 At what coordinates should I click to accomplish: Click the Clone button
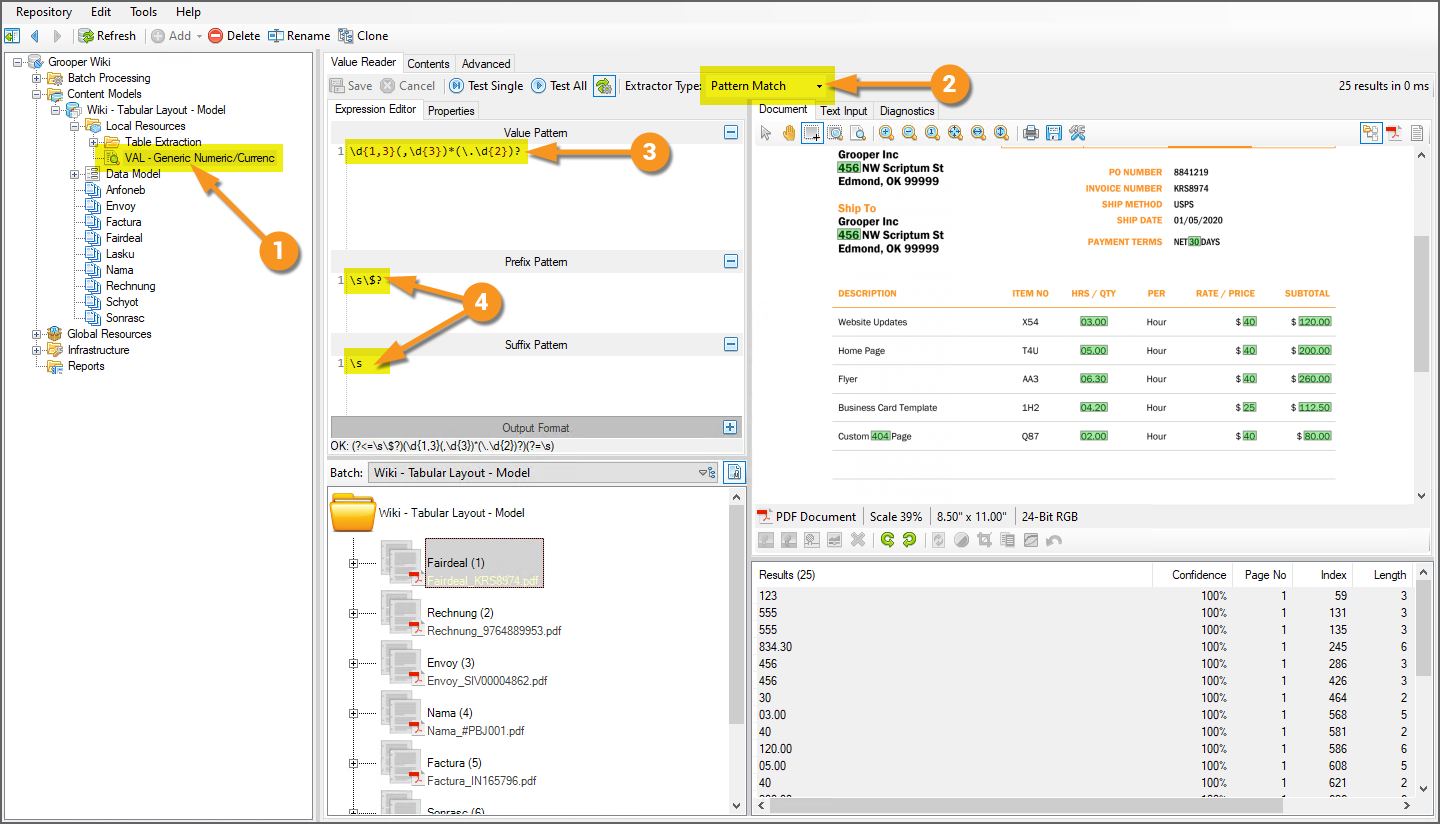tap(363, 36)
